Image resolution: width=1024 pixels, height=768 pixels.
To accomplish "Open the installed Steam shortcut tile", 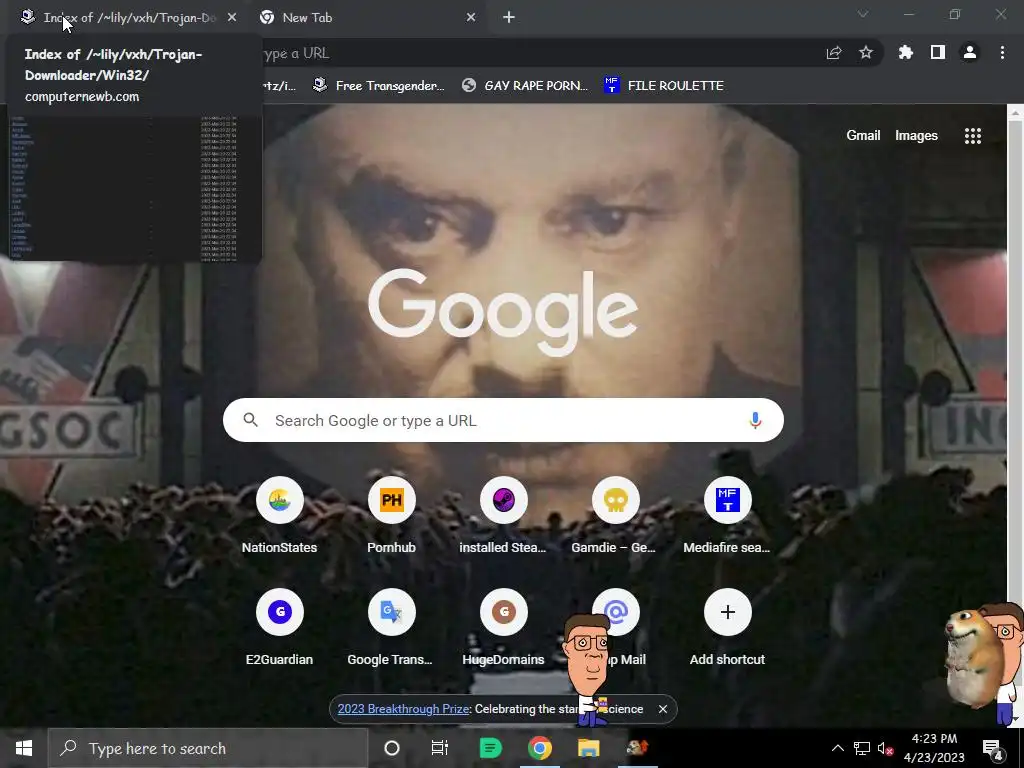I will tap(504, 500).
